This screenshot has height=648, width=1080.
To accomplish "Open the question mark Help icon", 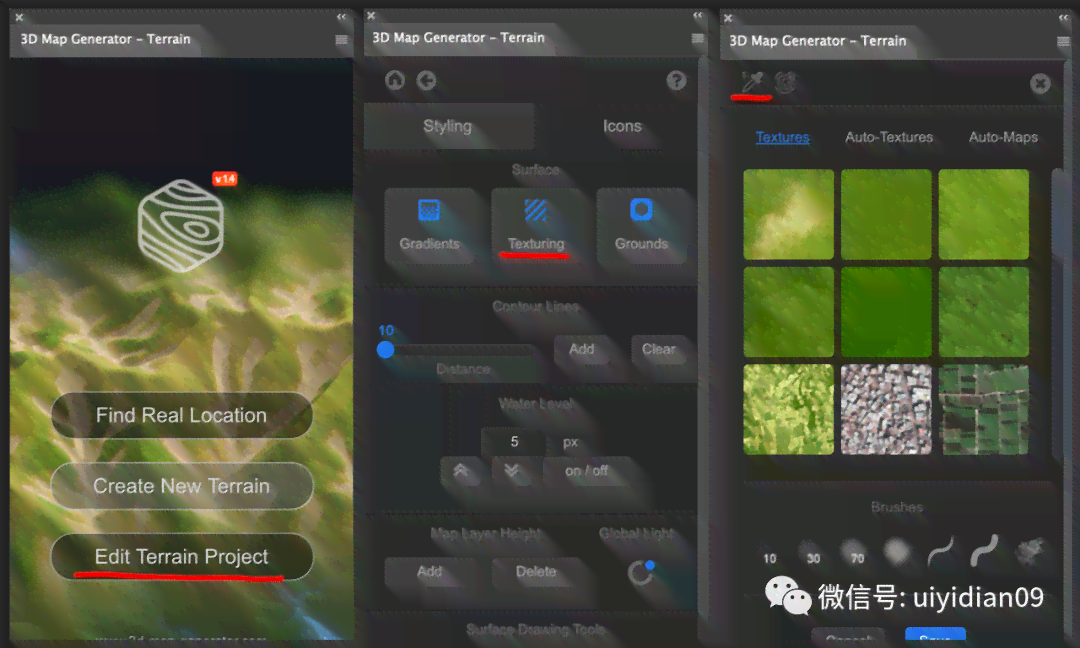I will [x=676, y=81].
